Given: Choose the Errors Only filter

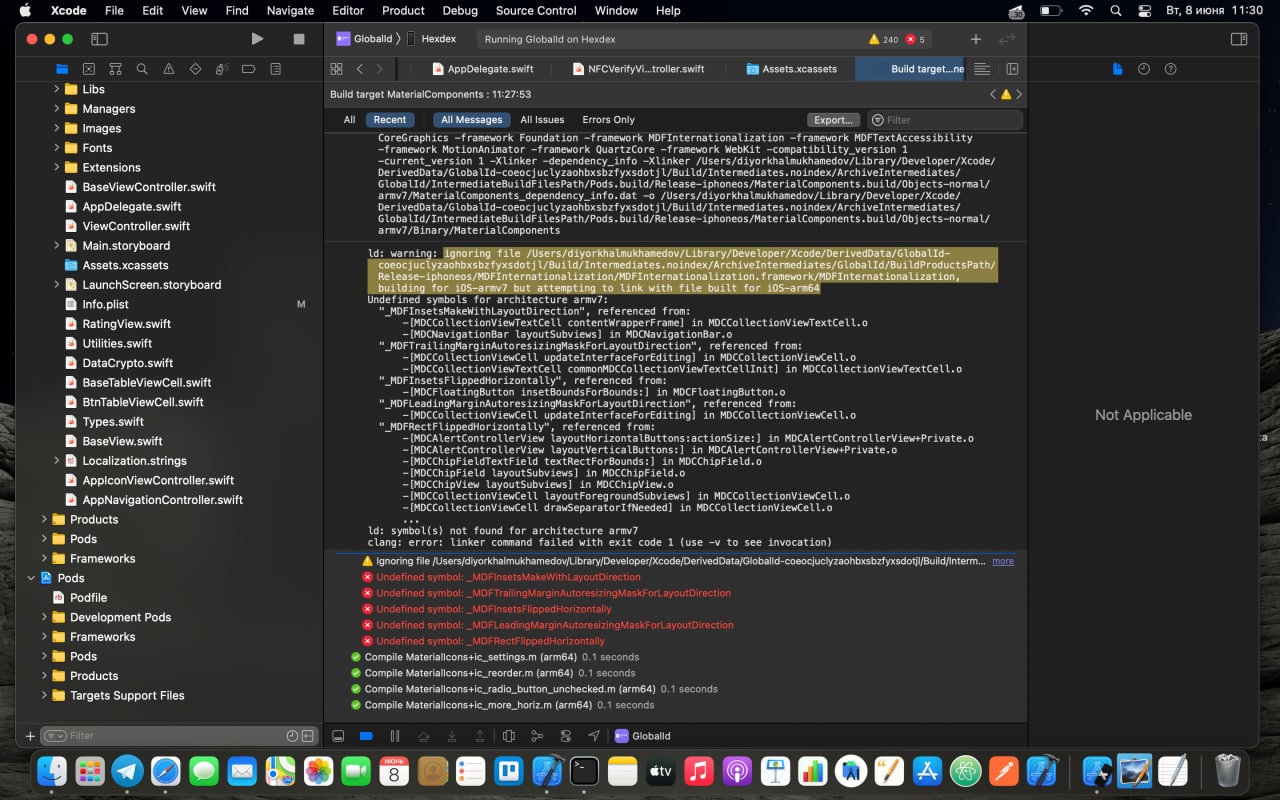Looking at the screenshot, I should (x=608, y=120).
